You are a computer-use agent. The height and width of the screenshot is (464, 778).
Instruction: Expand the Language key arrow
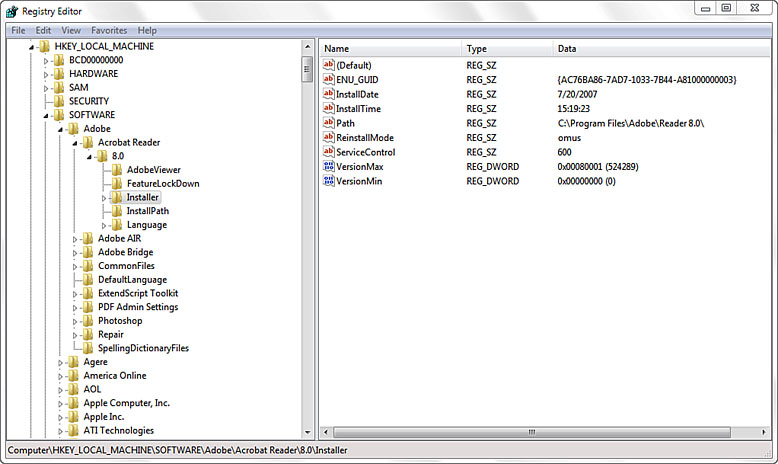tap(104, 226)
